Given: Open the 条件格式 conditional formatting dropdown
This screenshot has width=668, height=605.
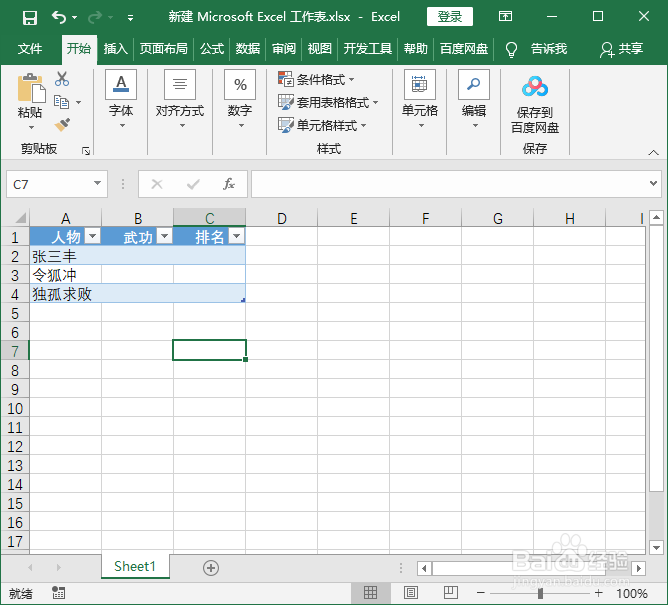Looking at the screenshot, I should coord(316,79).
